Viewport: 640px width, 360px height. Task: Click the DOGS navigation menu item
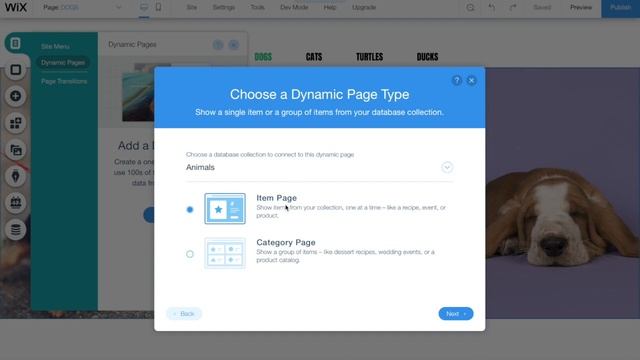click(x=263, y=57)
